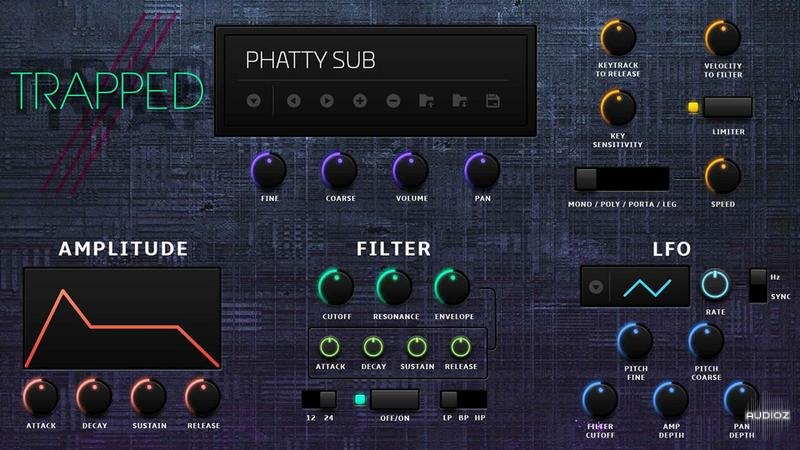Screen dimensions: 800x450
Task: Switch the LP/BP/HP filter type selector
Action: point(463,399)
